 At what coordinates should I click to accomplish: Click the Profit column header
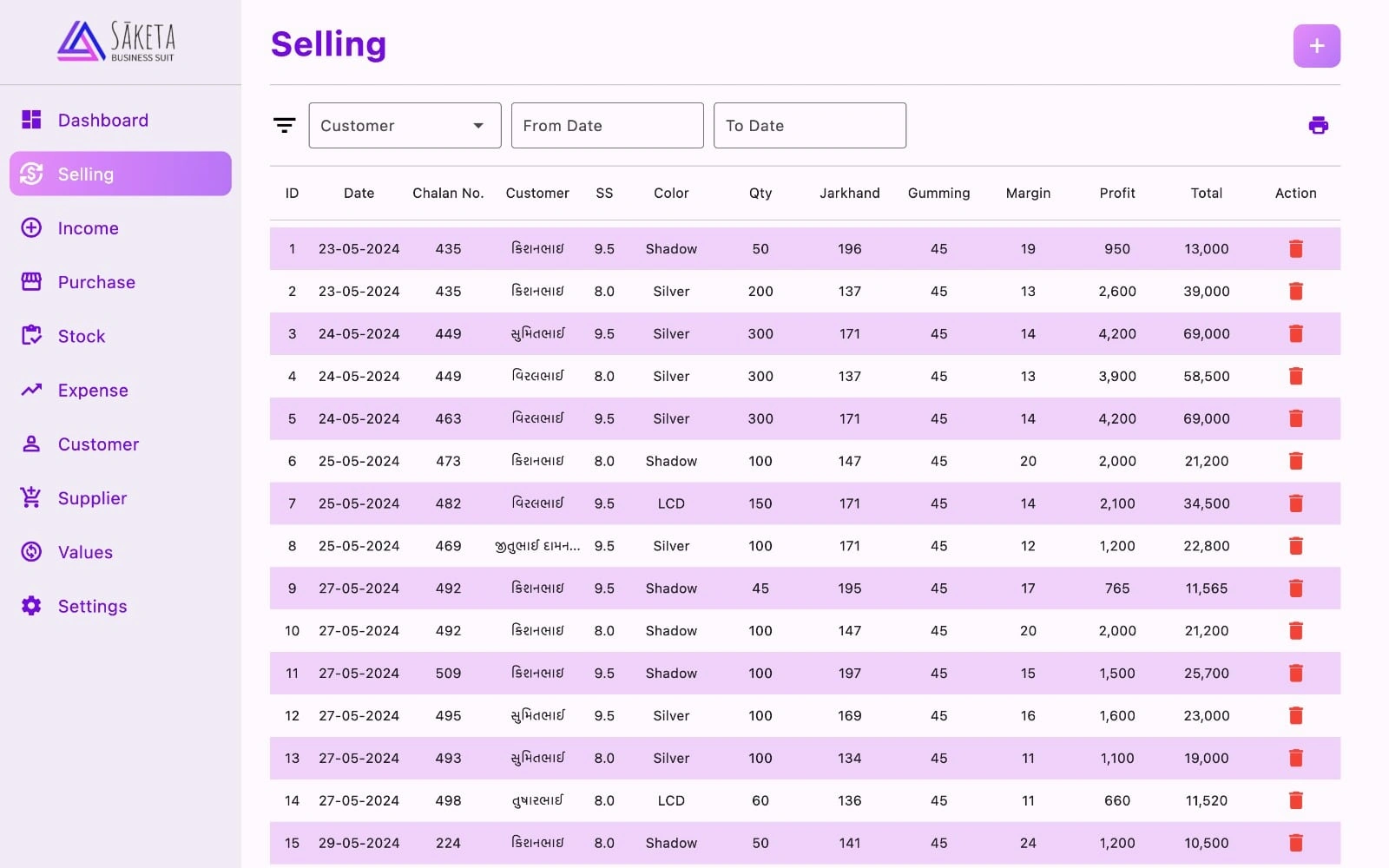coord(1117,193)
